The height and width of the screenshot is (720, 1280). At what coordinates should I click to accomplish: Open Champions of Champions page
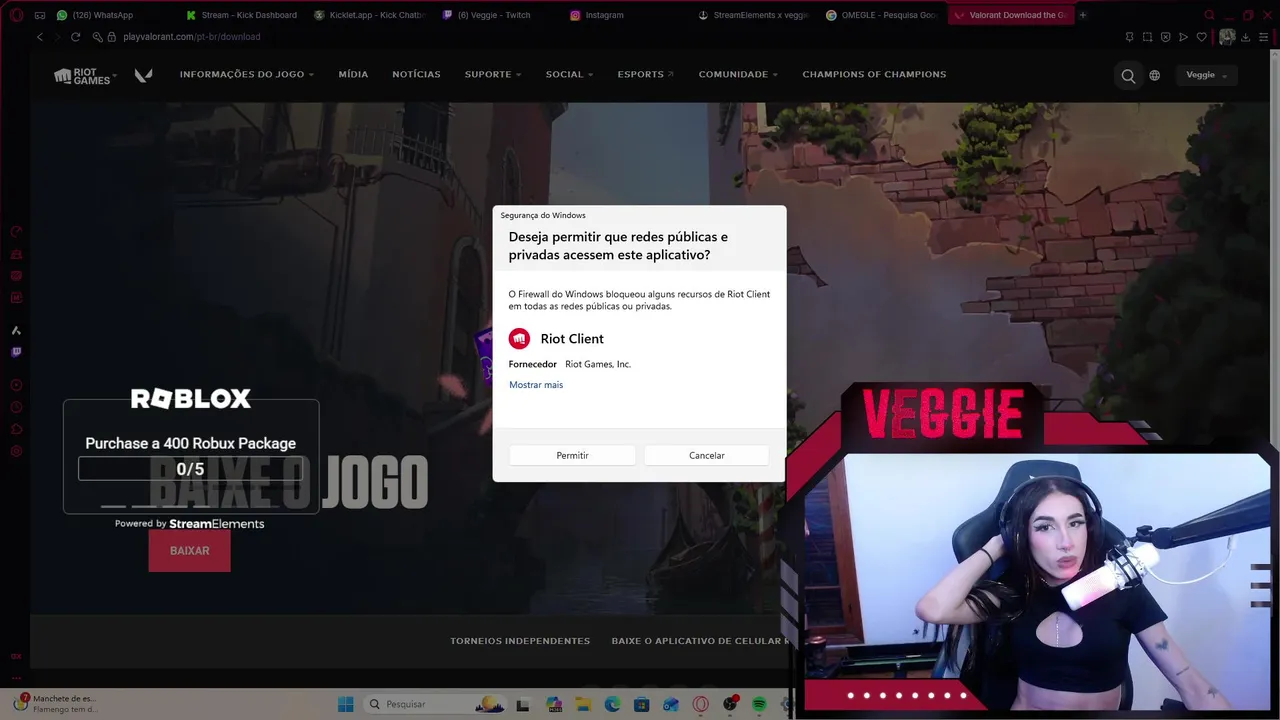(874, 74)
